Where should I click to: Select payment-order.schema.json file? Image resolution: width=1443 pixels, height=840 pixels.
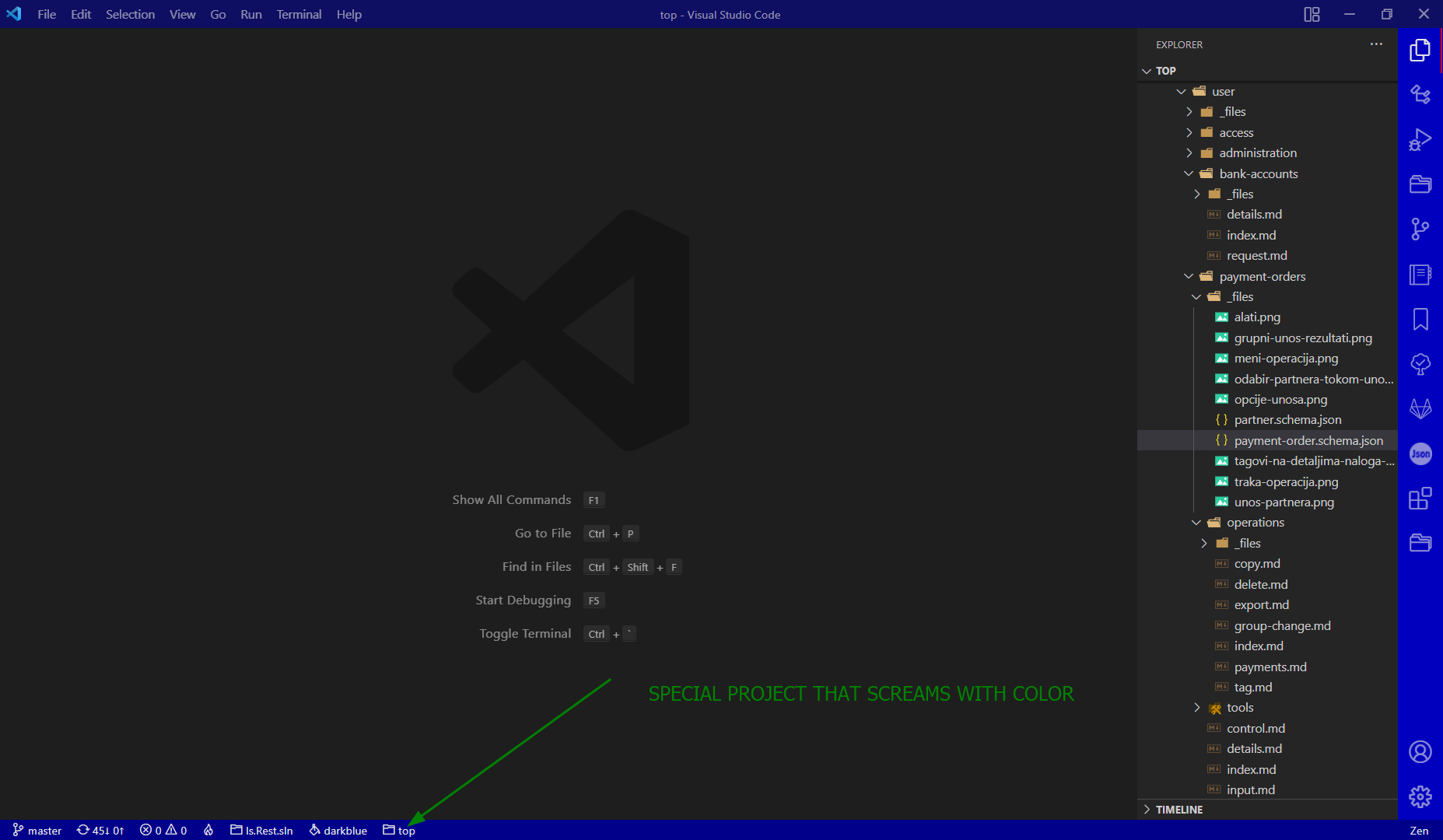coord(1267,440)
